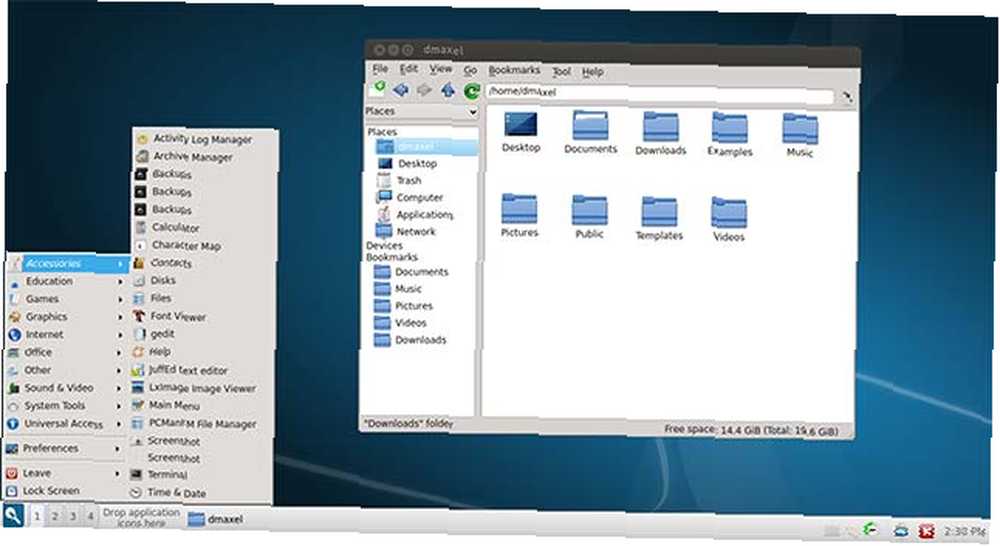Click the dmaxel taskbar window button

pyautogui.click(x=216, y=520)
